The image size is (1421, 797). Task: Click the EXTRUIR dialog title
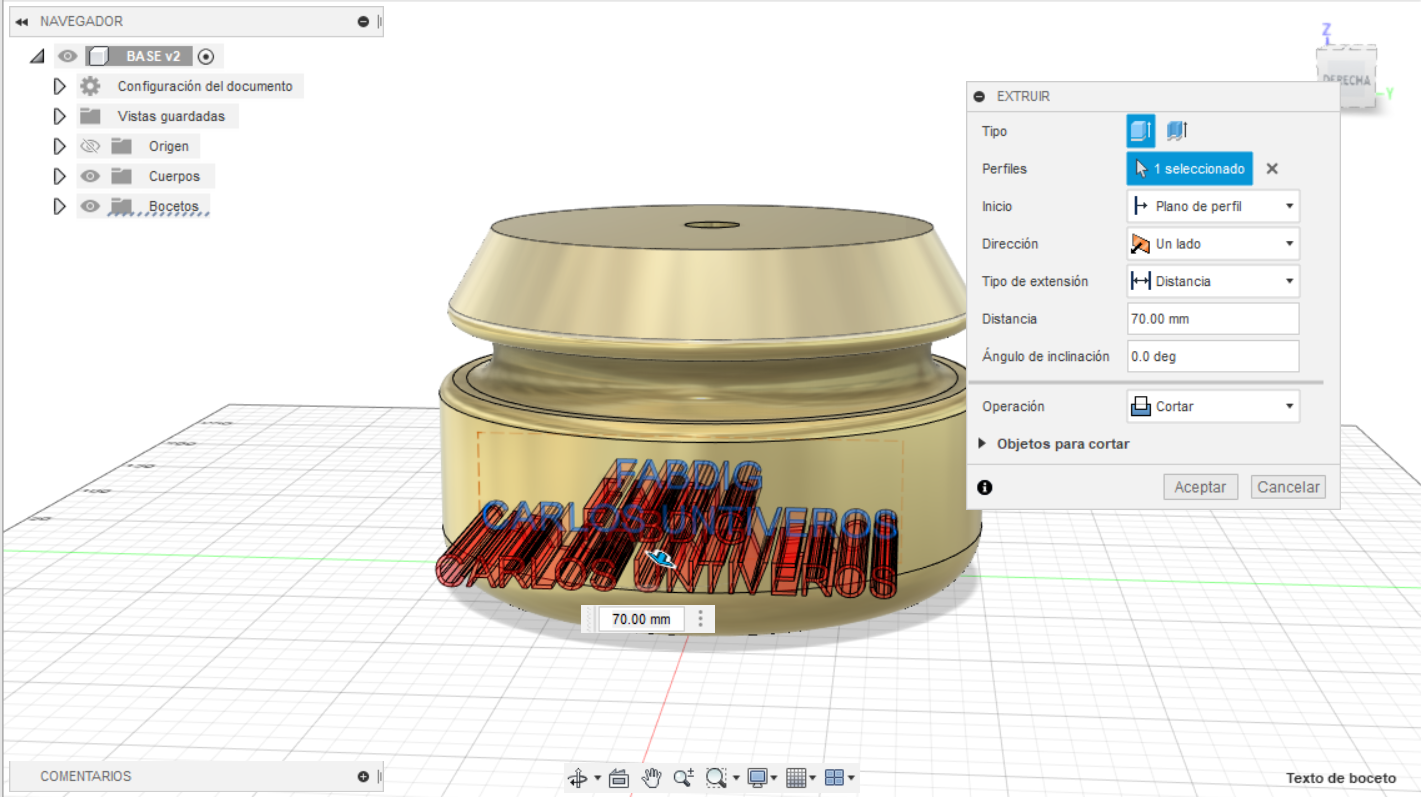[x=1023, y=97]
